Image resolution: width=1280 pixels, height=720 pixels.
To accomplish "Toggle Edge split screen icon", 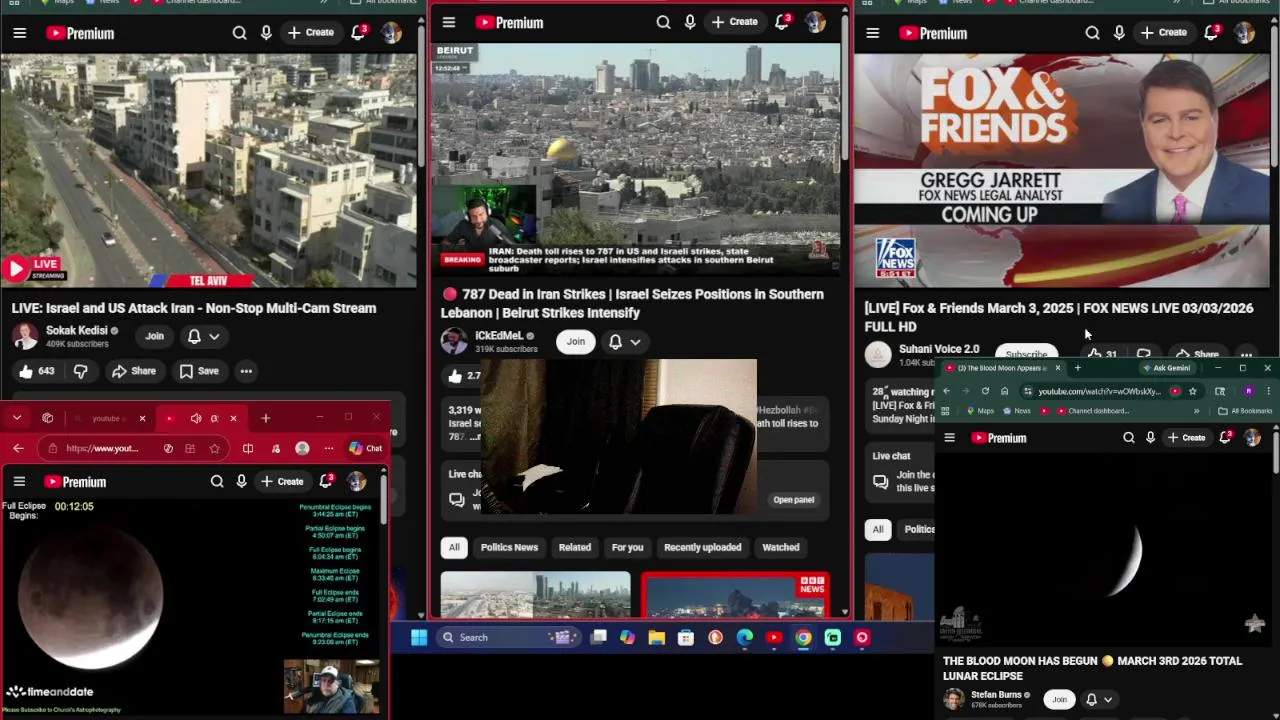I will (248, 448).
